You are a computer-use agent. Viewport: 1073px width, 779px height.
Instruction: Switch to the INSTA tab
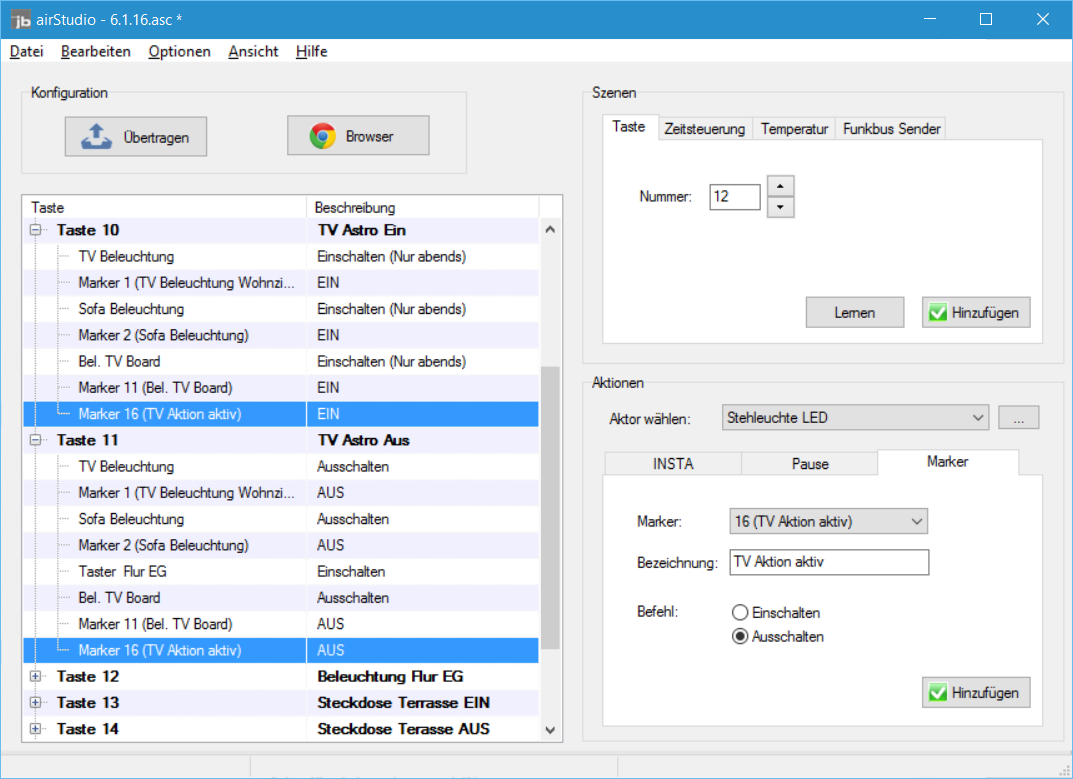pyautogui.click(x=673, y=464)
